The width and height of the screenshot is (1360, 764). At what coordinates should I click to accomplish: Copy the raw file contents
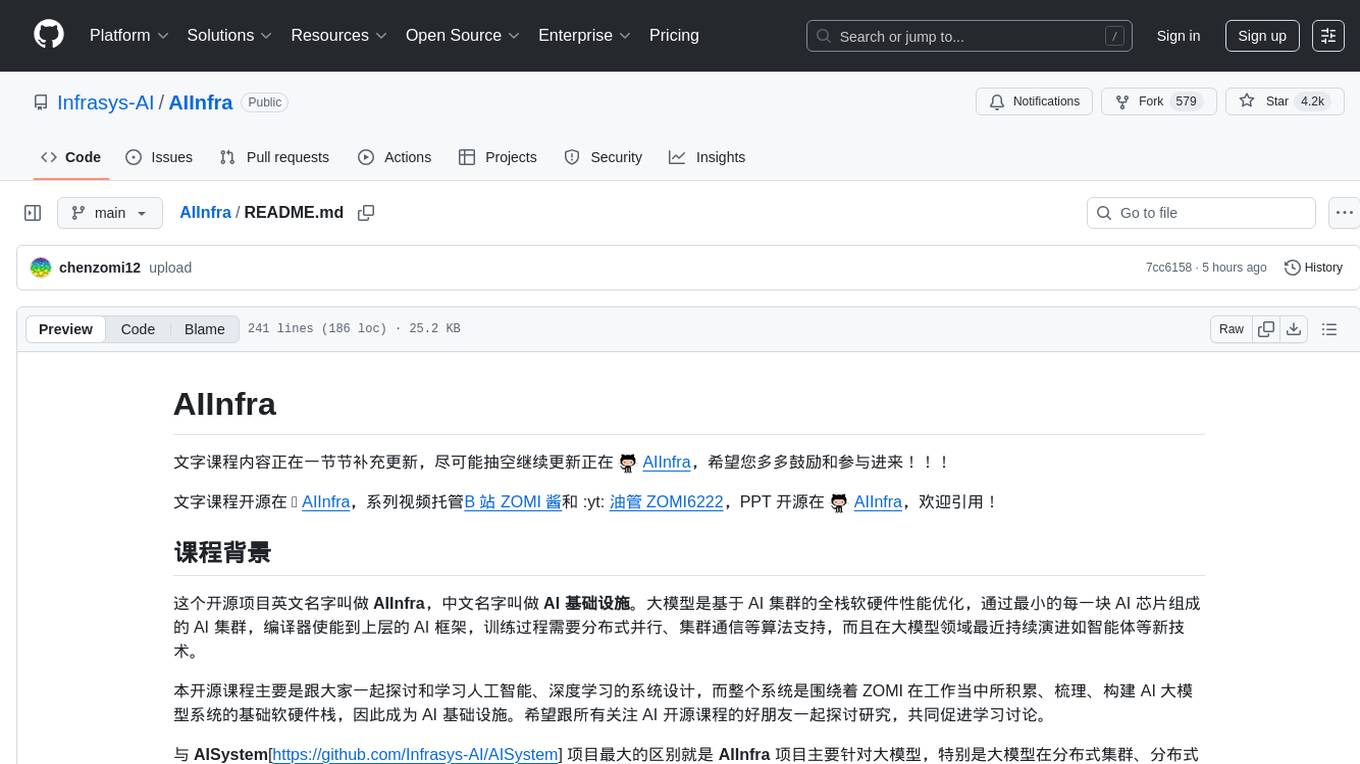1267,329
